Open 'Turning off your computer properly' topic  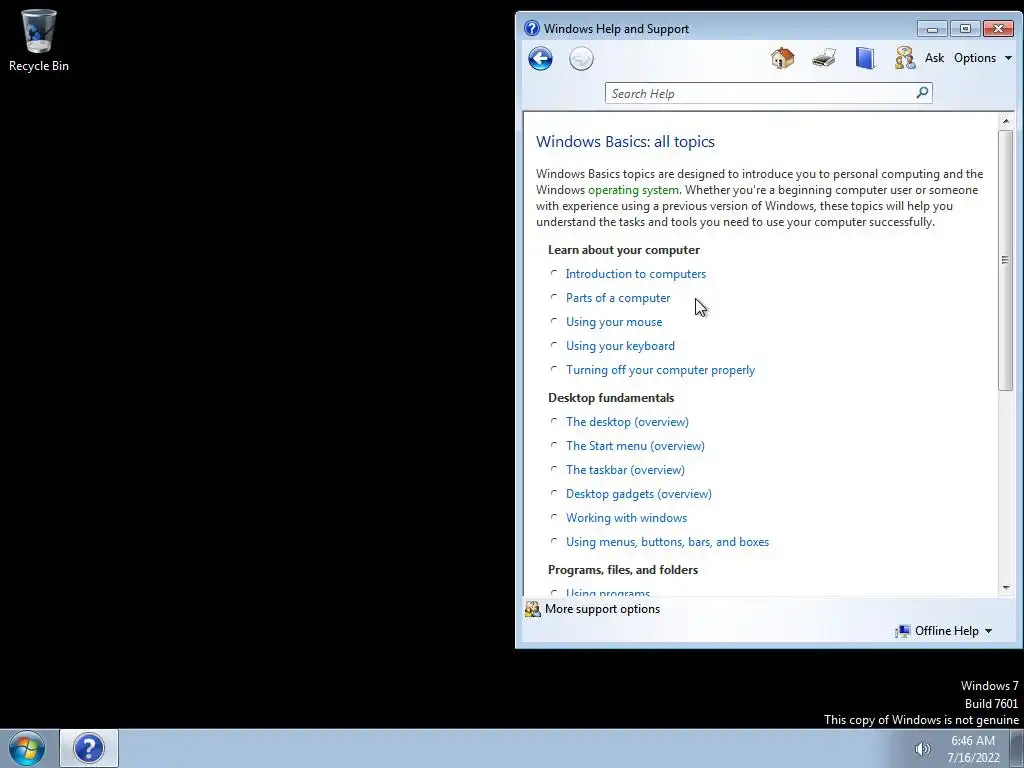click(x=660, y=370)
